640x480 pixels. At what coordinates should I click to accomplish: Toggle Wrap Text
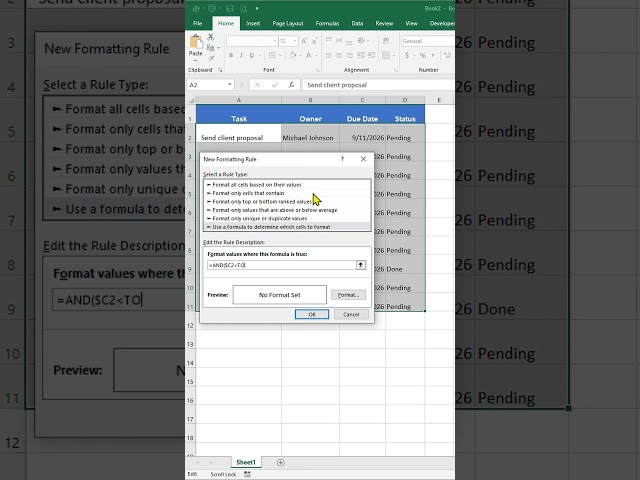385,41
